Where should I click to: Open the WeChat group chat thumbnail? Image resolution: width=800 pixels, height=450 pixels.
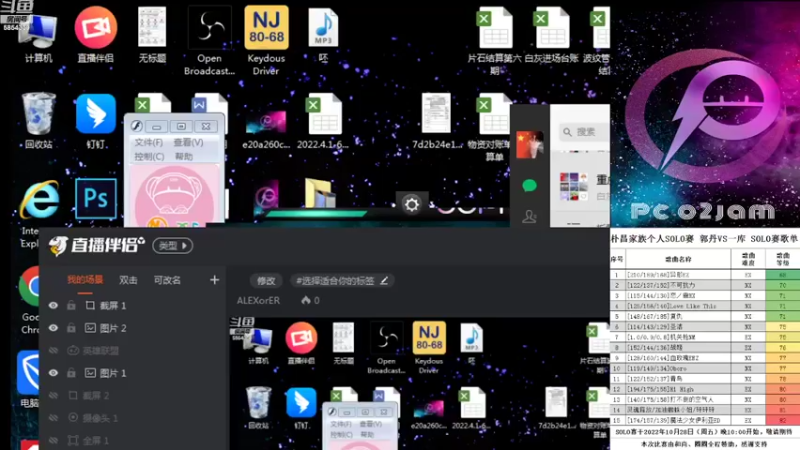[x=573, y=186]
